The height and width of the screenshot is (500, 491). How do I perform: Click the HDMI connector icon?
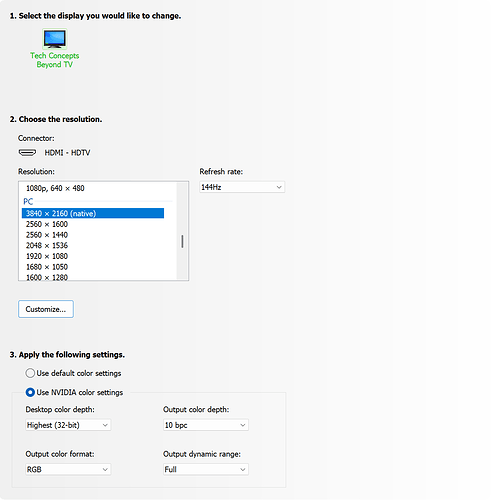27,153
